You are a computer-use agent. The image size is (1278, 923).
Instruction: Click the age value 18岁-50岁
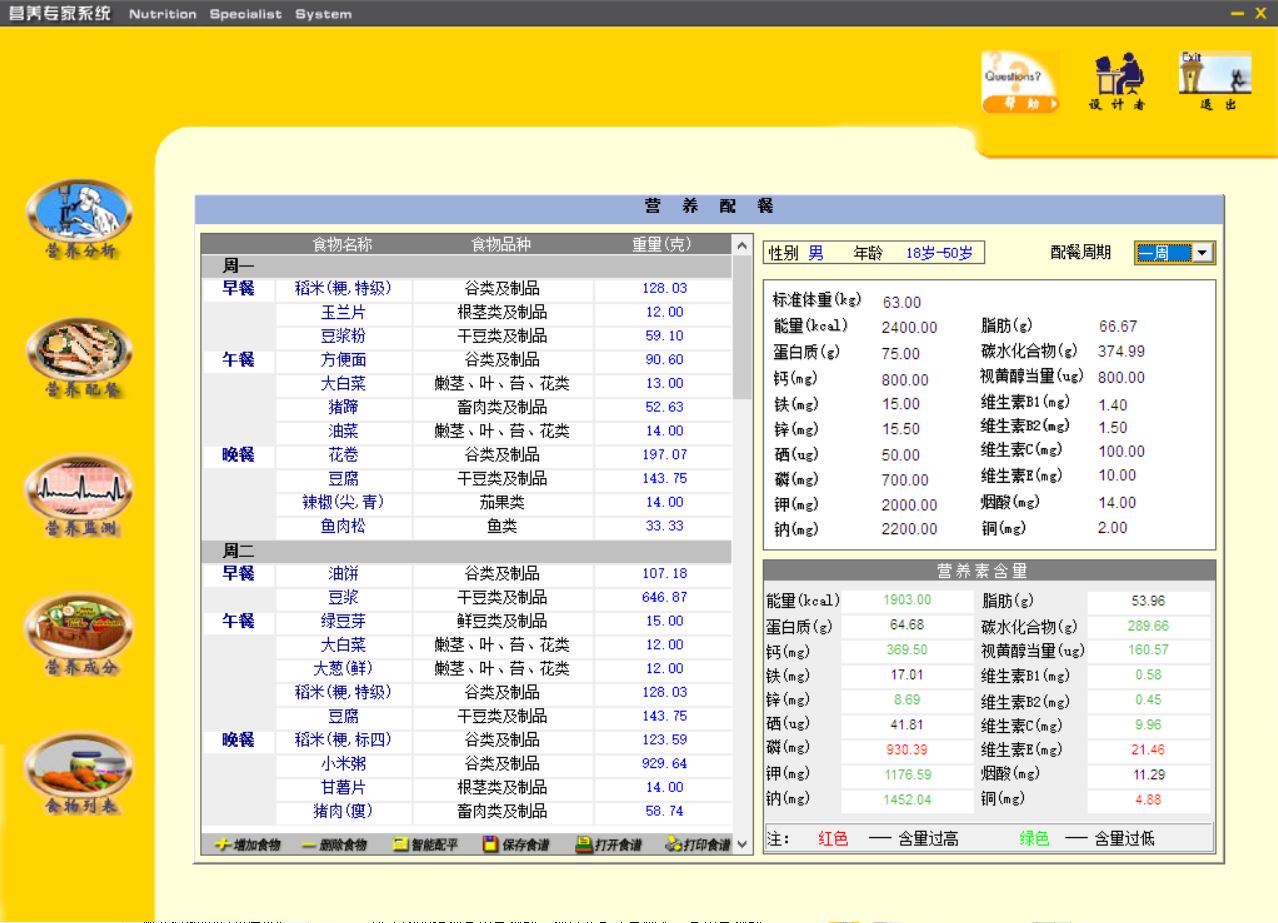939,254
